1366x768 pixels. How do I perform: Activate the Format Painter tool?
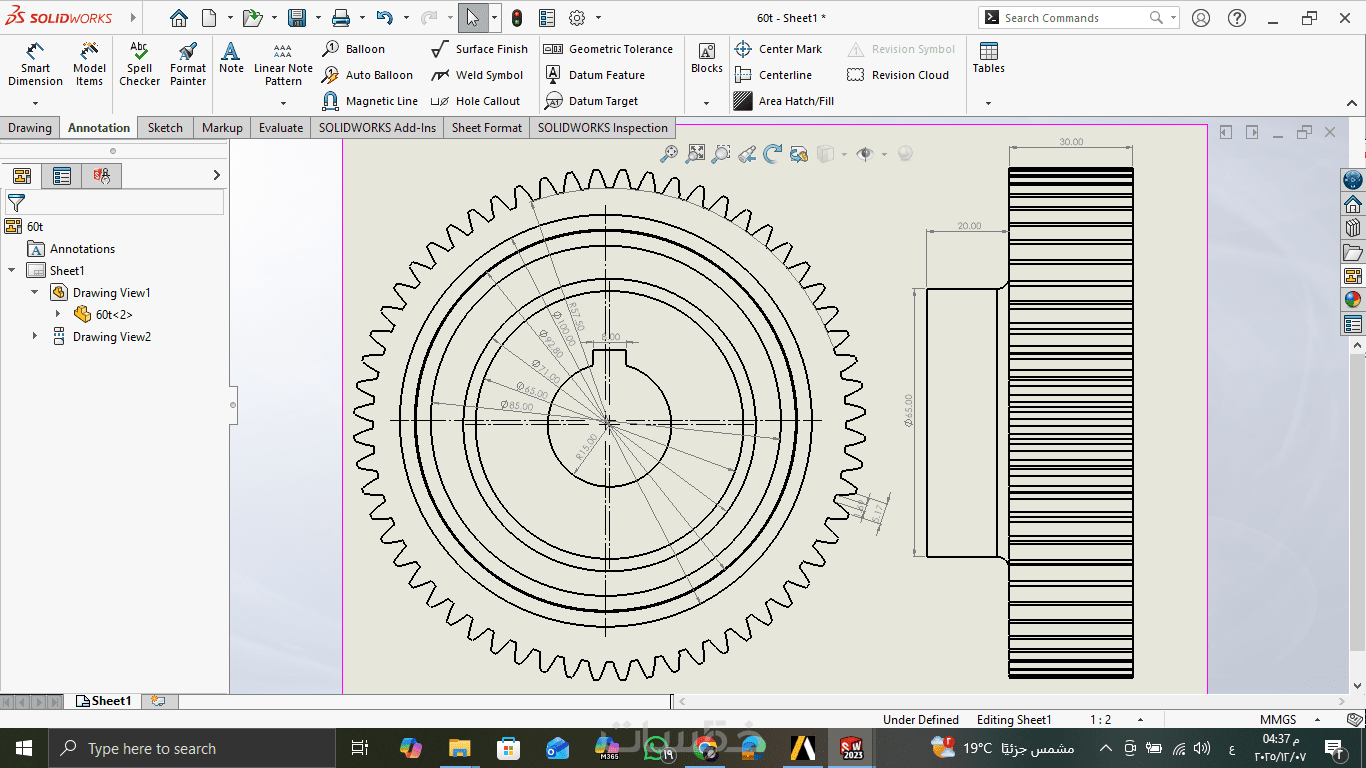pos(187,64)
